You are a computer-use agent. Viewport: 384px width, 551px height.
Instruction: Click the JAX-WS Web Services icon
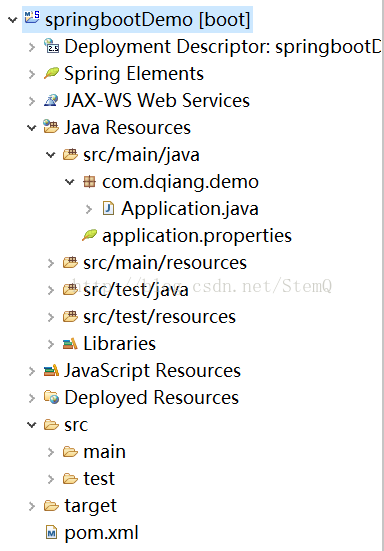(51, 100)
